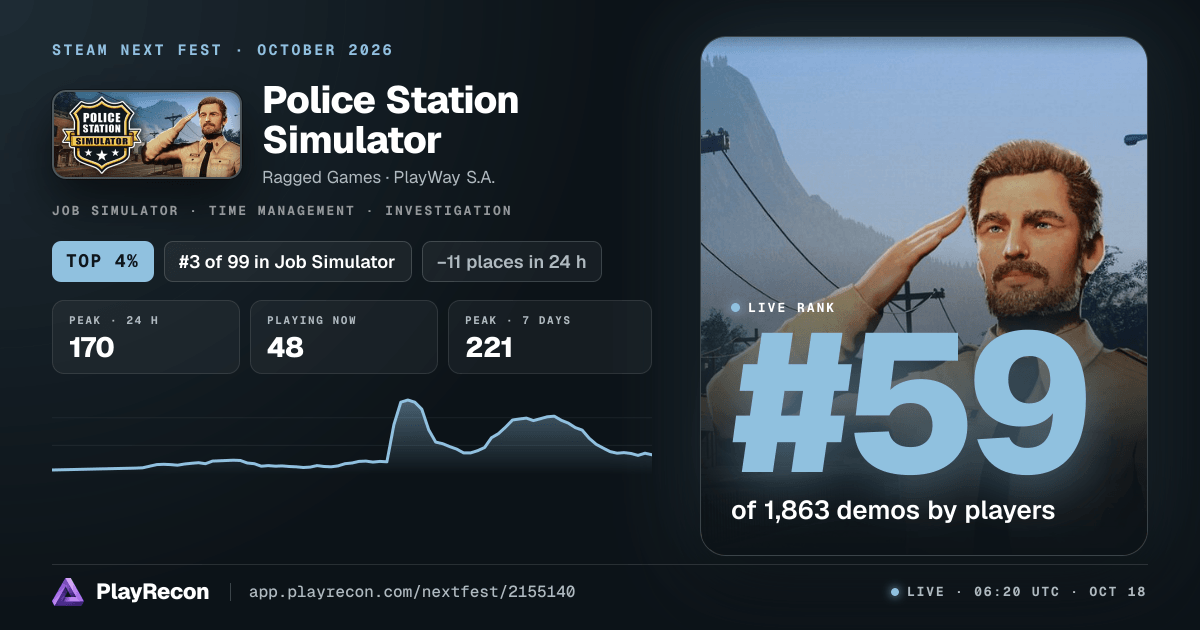Click the STEAM NEXT FEST · OCTOBER 2026 header
1200x630 pixels.
click(223, 50)
